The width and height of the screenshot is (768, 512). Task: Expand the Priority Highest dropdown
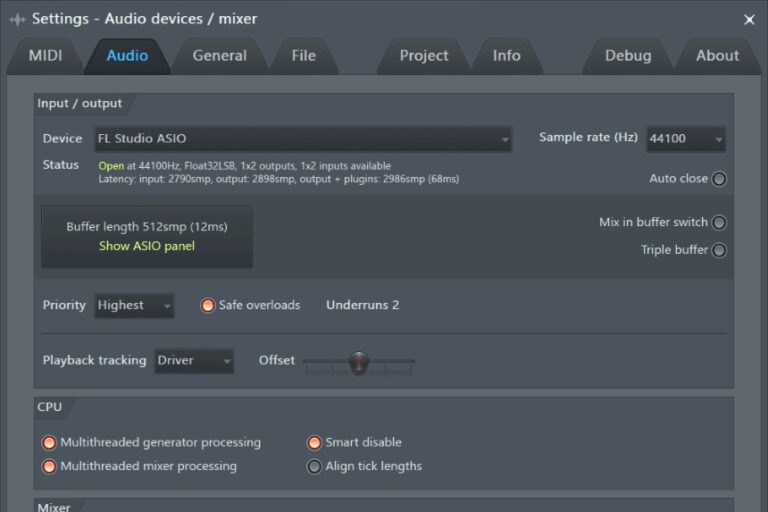coord(134,306)
